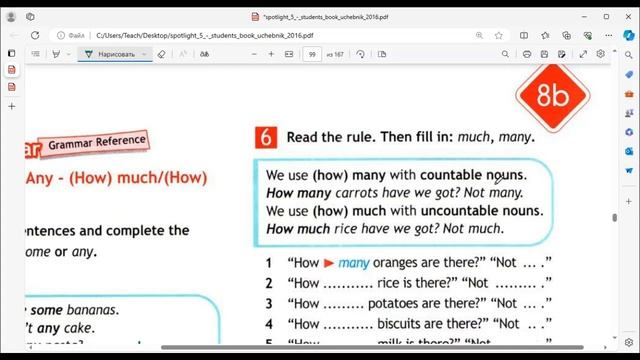This screenshot has width=640, height=360.
Task: Search within the PDF
Action: pos(505,54)
